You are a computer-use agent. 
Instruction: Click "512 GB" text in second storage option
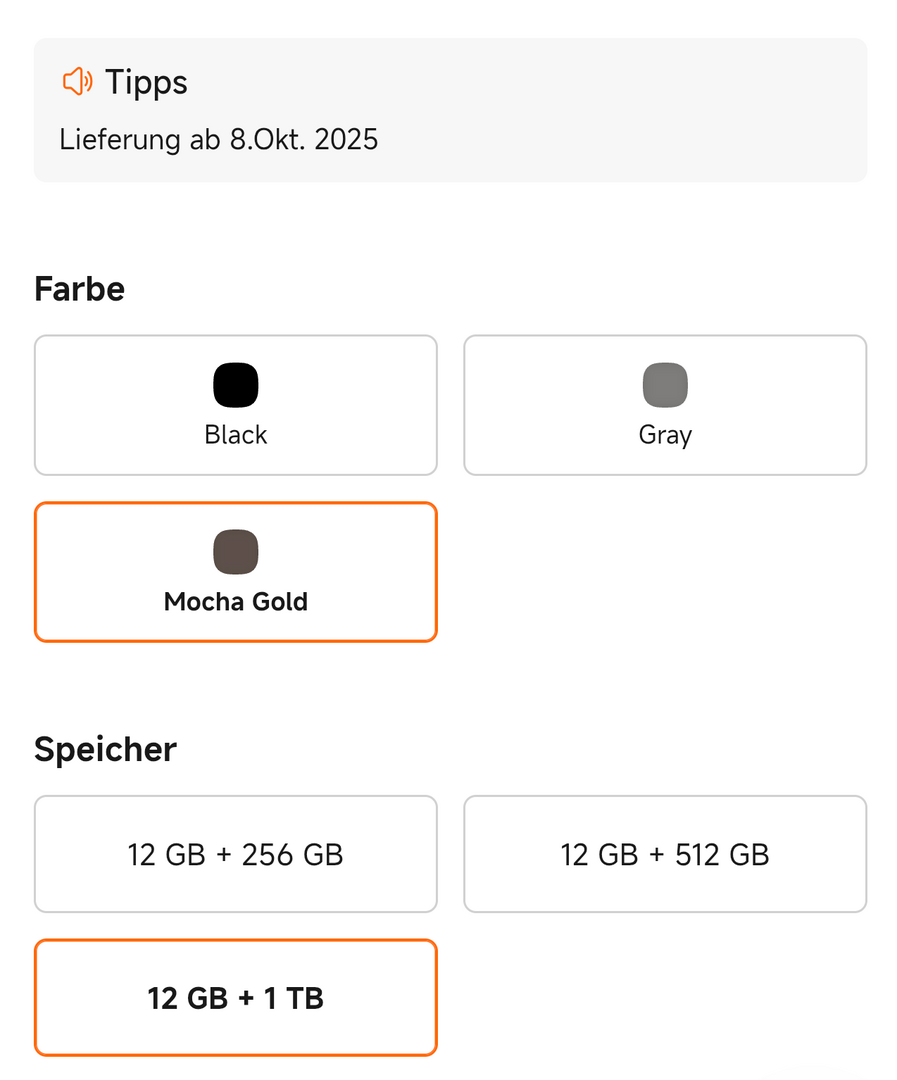[x=720, y=855]
